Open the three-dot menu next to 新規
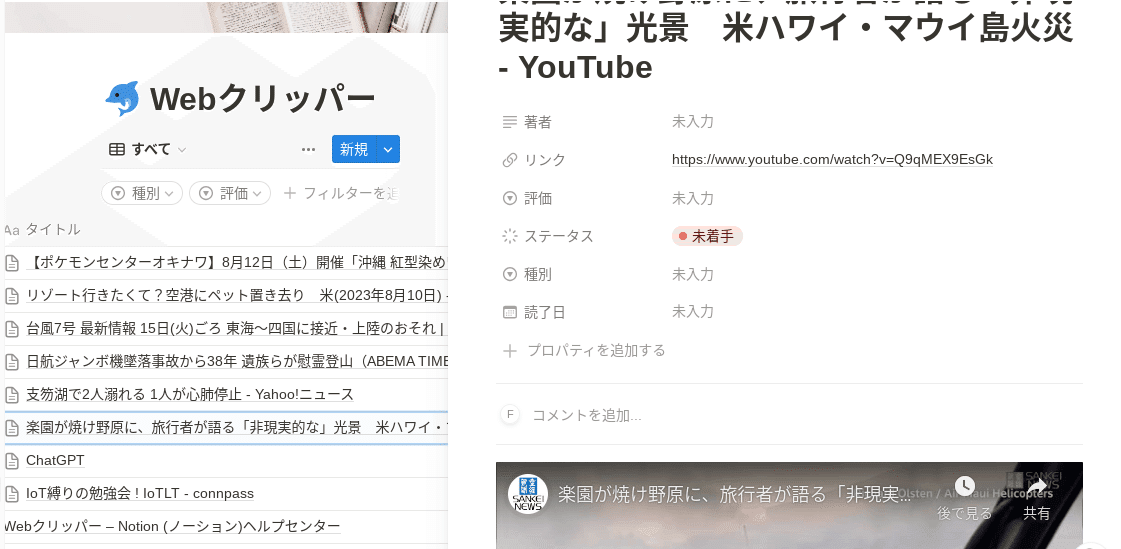 click(x=308, y=149)
